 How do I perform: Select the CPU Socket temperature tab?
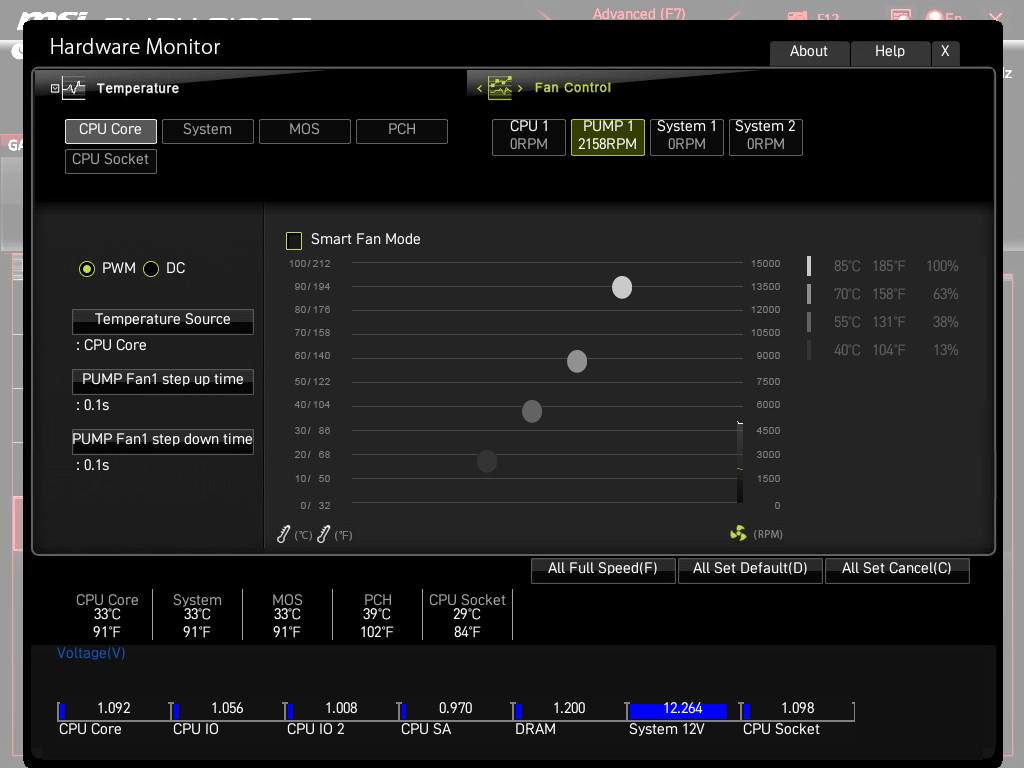click(x=111, y=161)
